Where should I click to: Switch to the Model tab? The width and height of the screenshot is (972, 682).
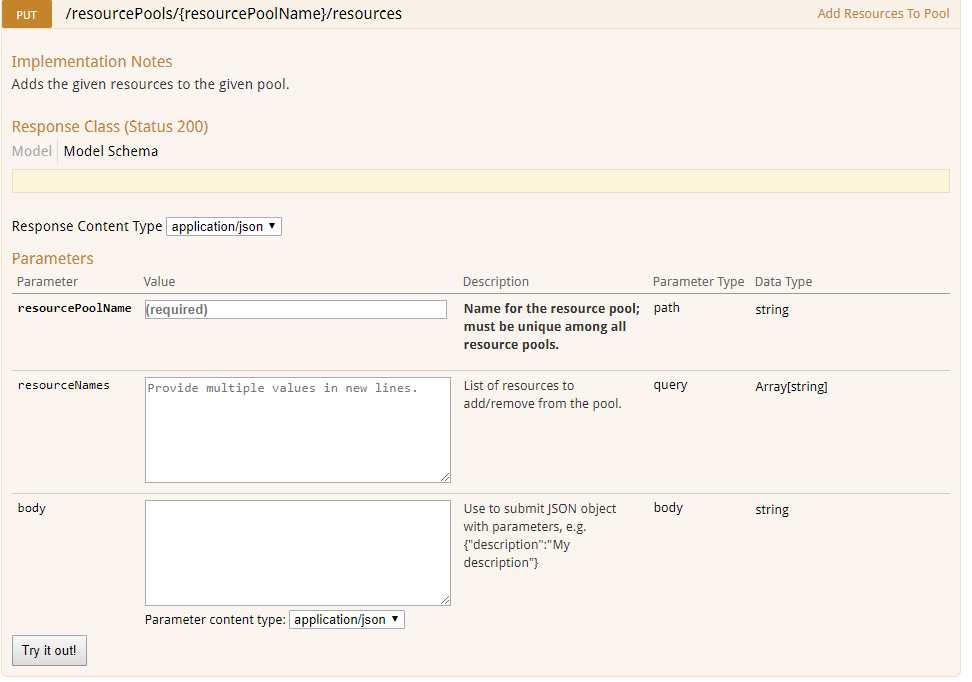(33, 151)
